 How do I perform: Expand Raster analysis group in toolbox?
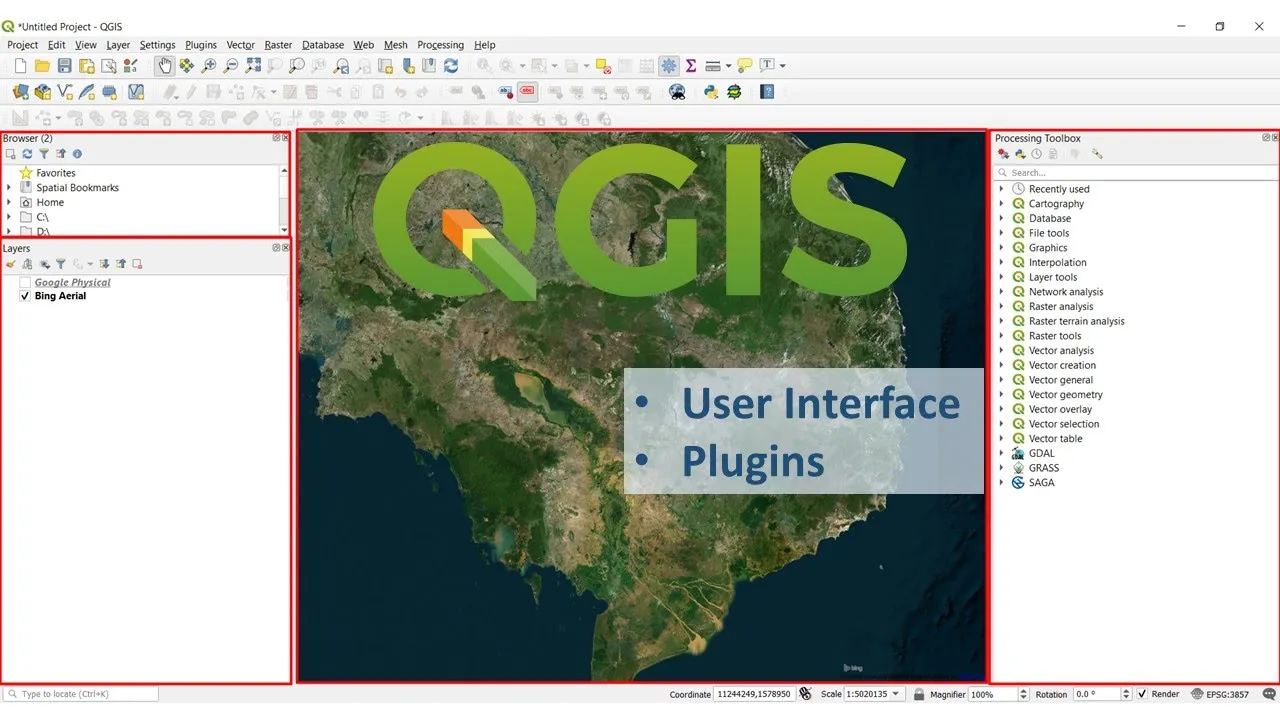tap(1002, 307)
